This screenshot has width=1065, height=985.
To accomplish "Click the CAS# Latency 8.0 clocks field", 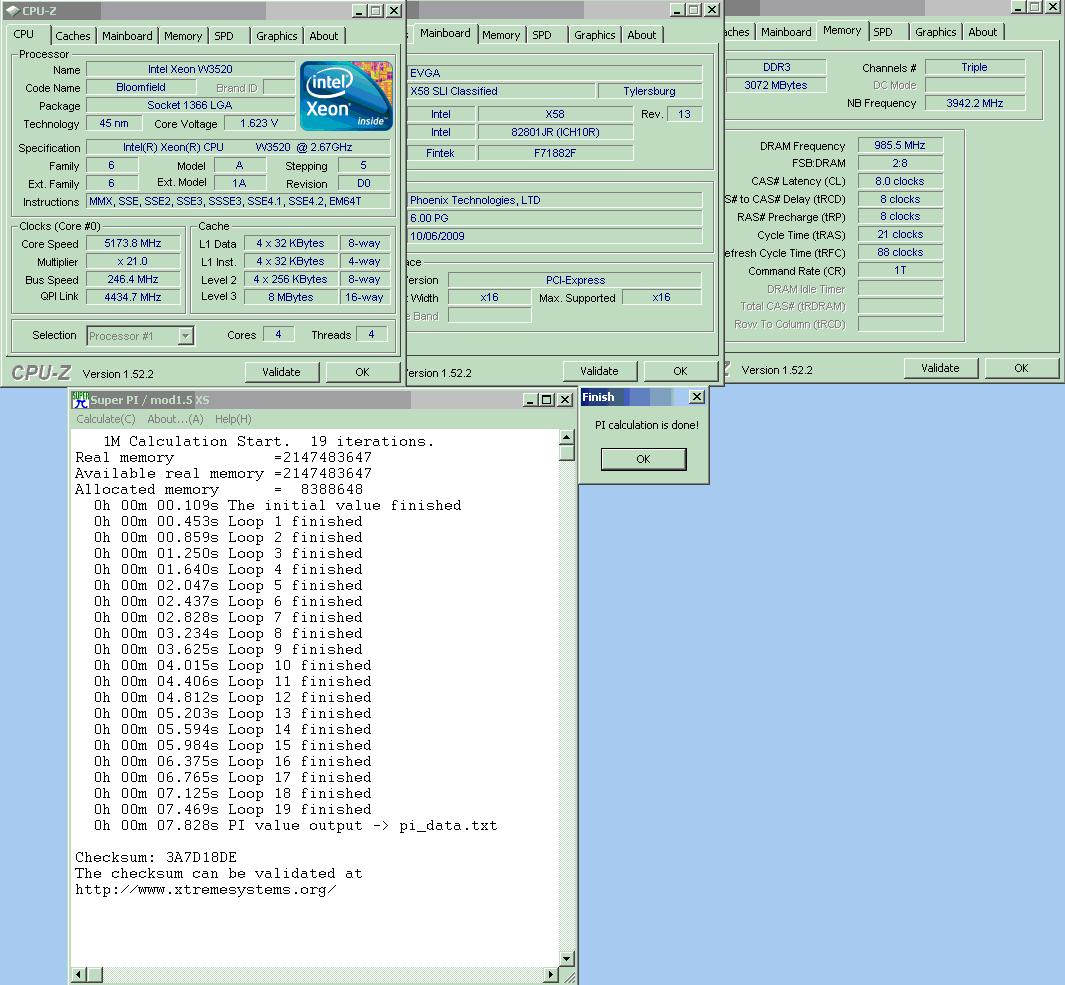I will pyautogui.click(x=900, y=181).
